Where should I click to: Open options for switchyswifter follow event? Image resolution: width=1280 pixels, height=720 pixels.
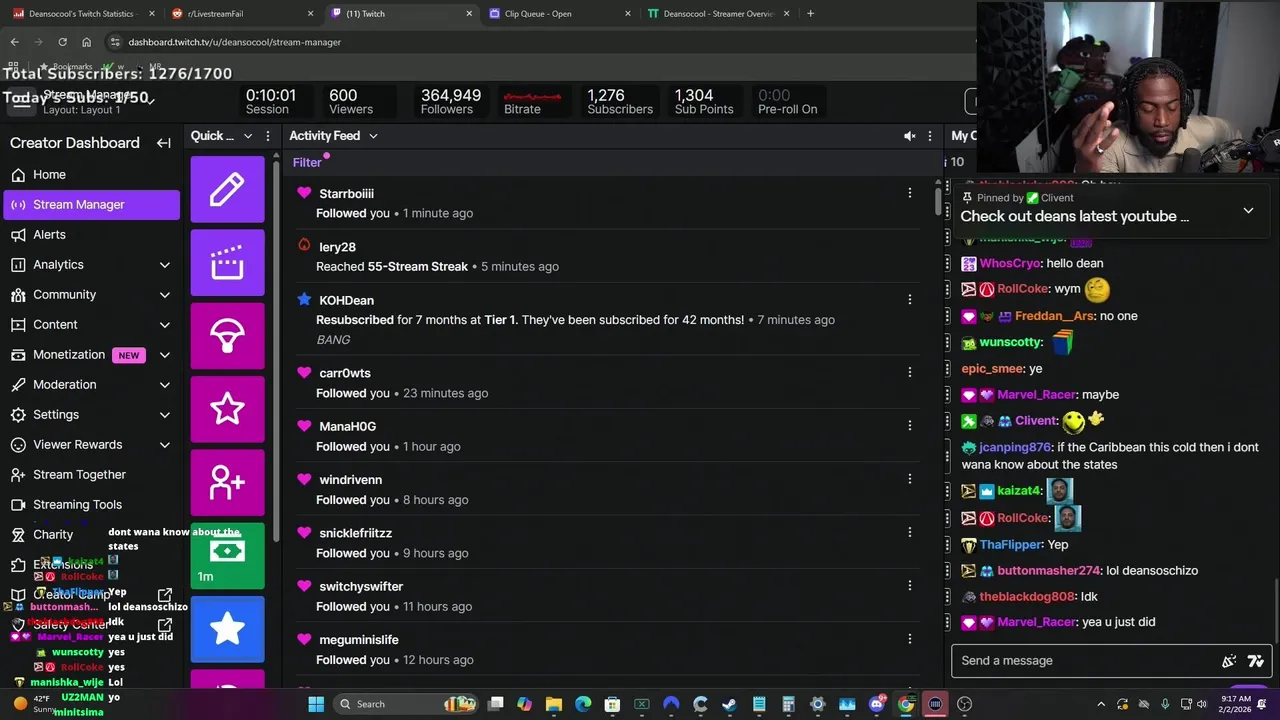point(910,585)
